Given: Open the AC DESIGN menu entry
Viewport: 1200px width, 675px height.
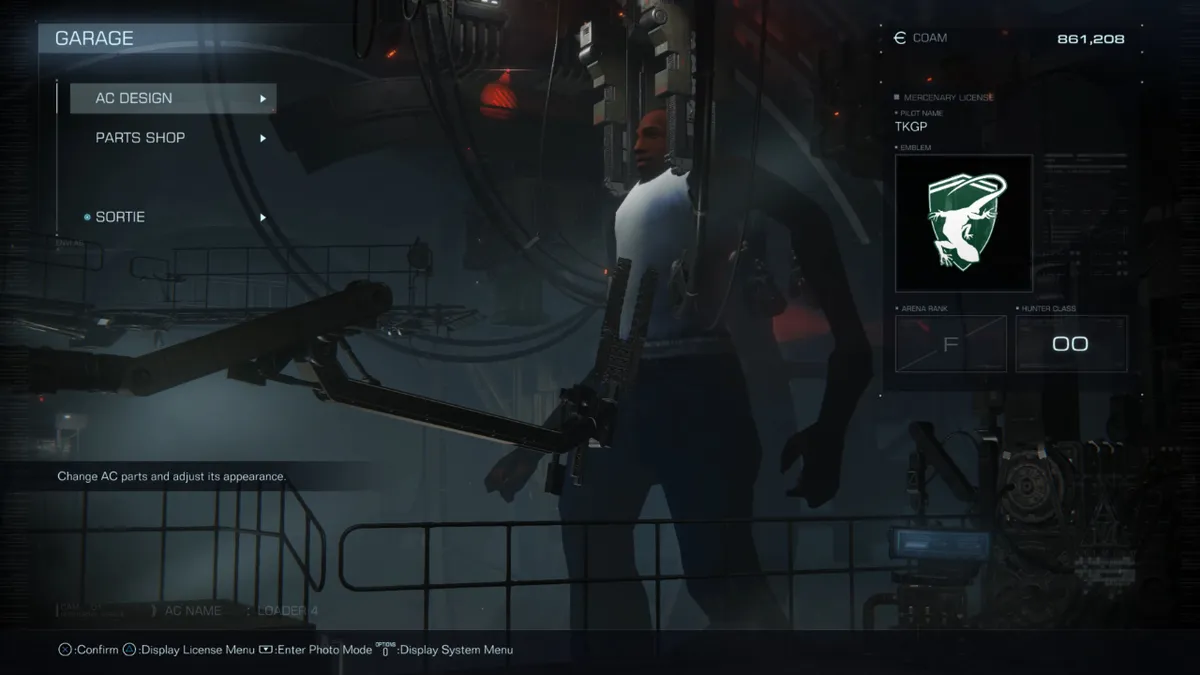Looking at the screenshot, I should point(134,98).
